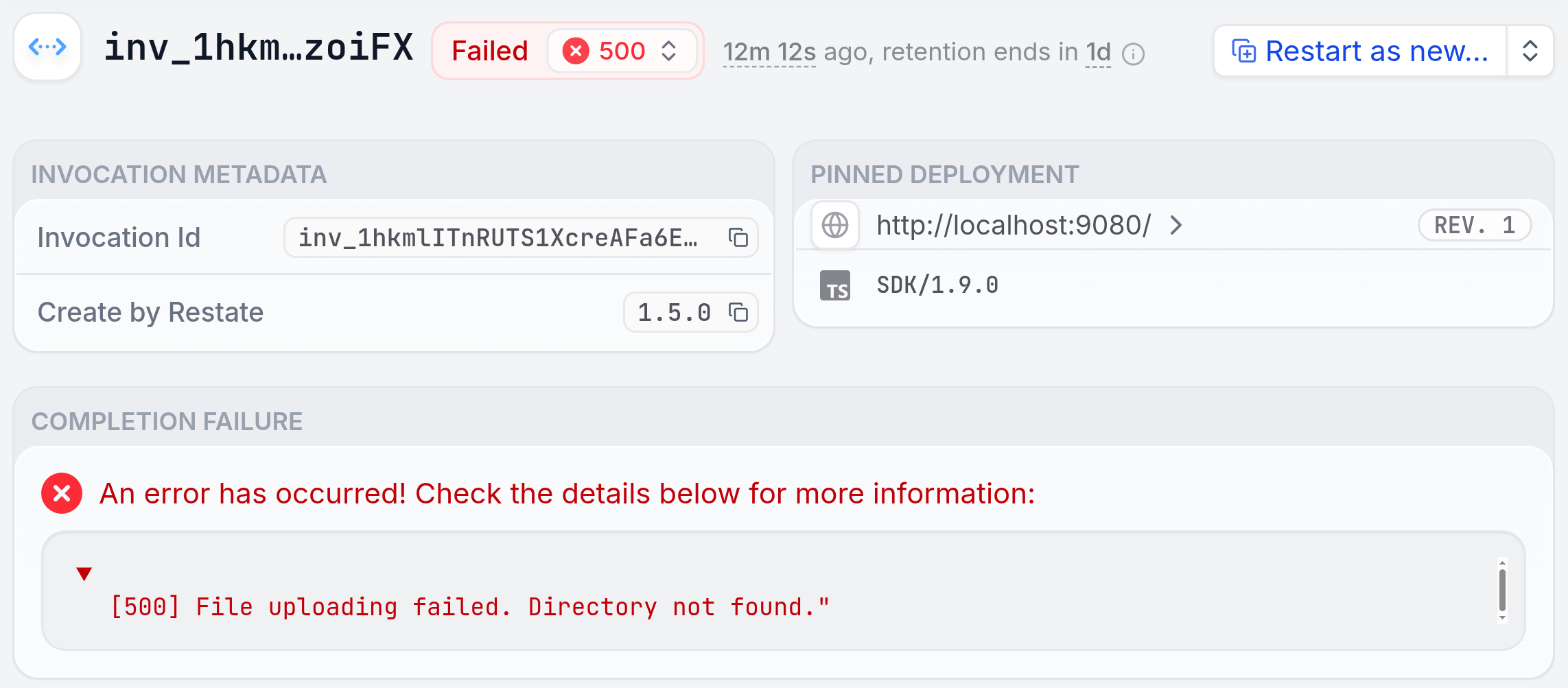Screen dimensions: 1568x688
Task: Click the retention info circle icon
Action: 1133,54
